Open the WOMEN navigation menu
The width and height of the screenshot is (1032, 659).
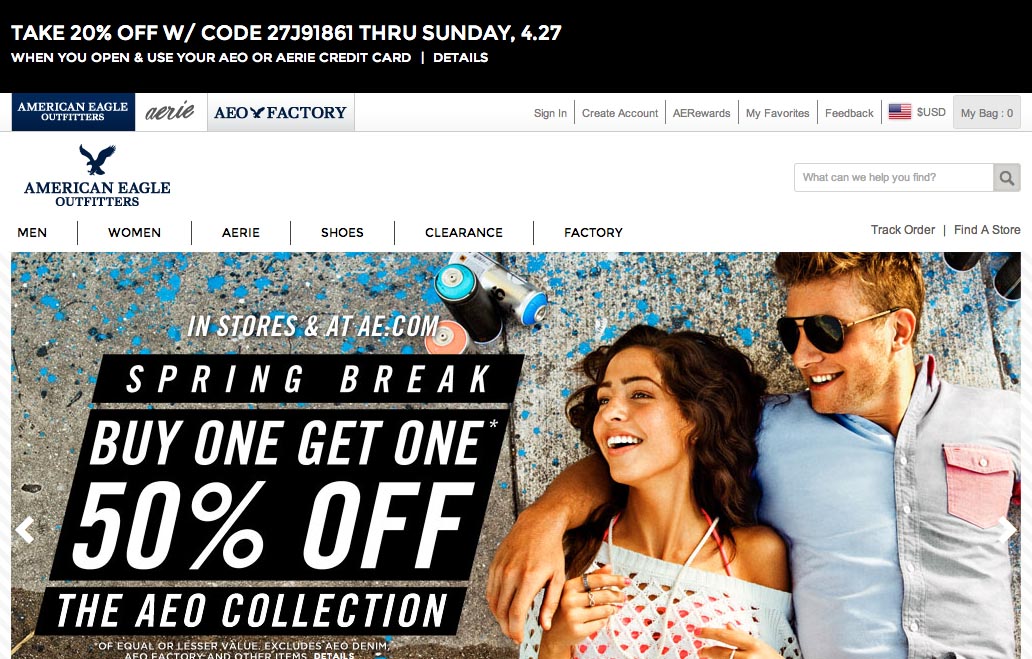click(x=134, y=232)
